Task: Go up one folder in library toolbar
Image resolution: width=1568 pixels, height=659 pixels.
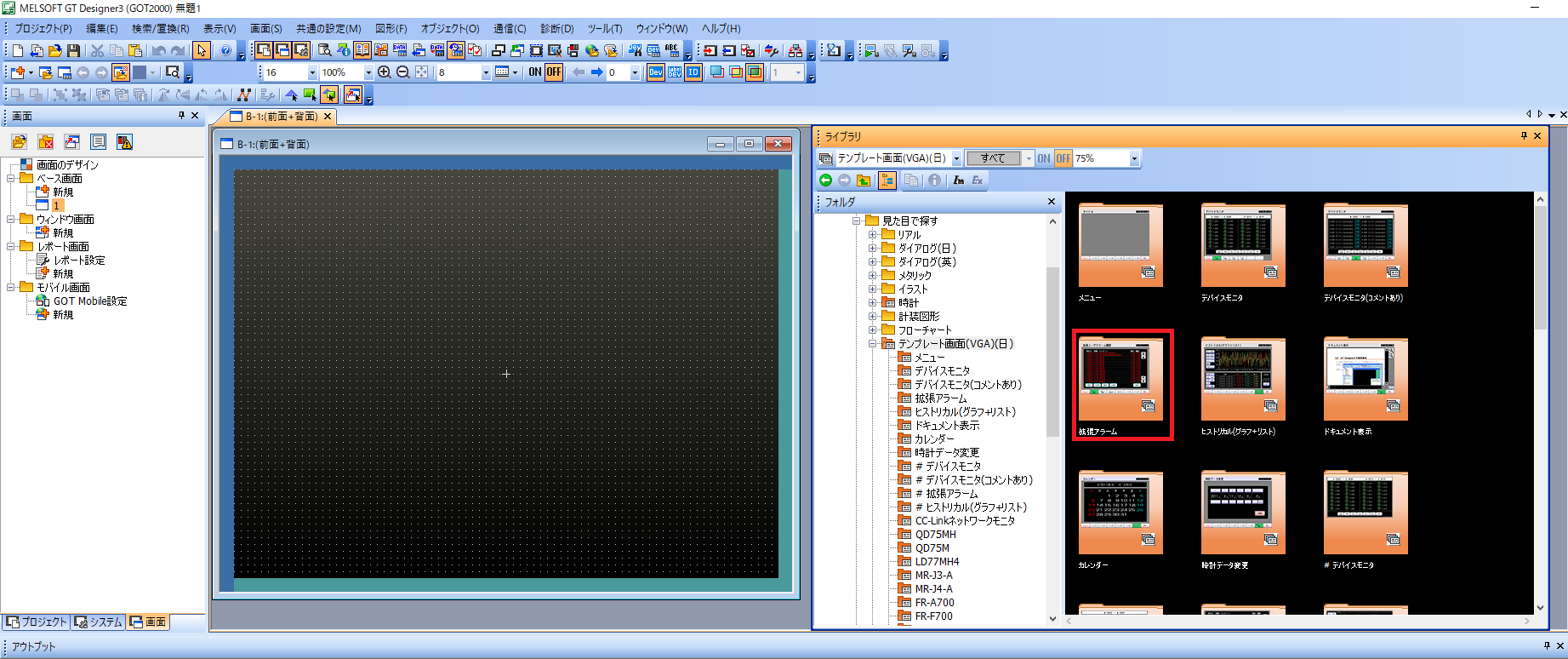Action: point(864,181)
